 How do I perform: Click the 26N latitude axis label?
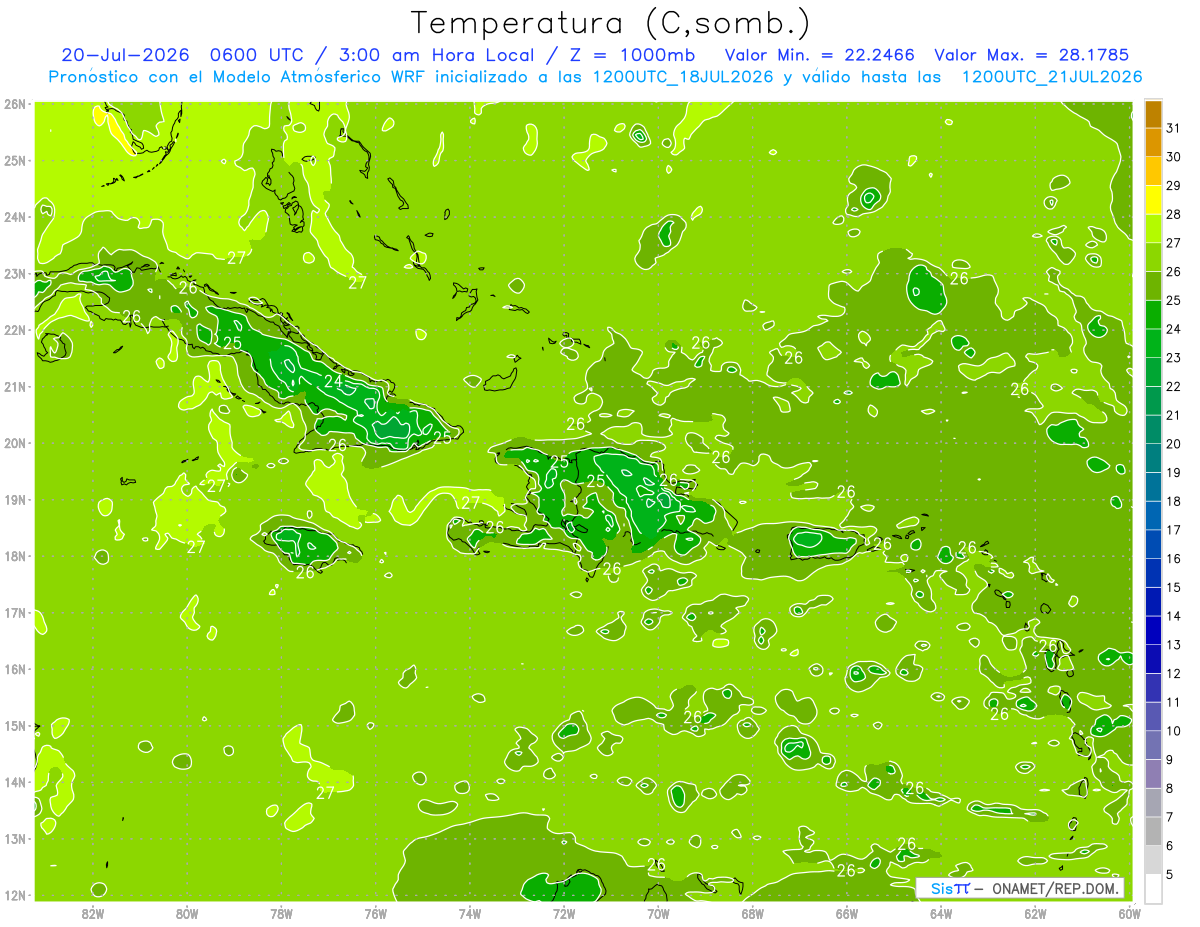point(14,104)
